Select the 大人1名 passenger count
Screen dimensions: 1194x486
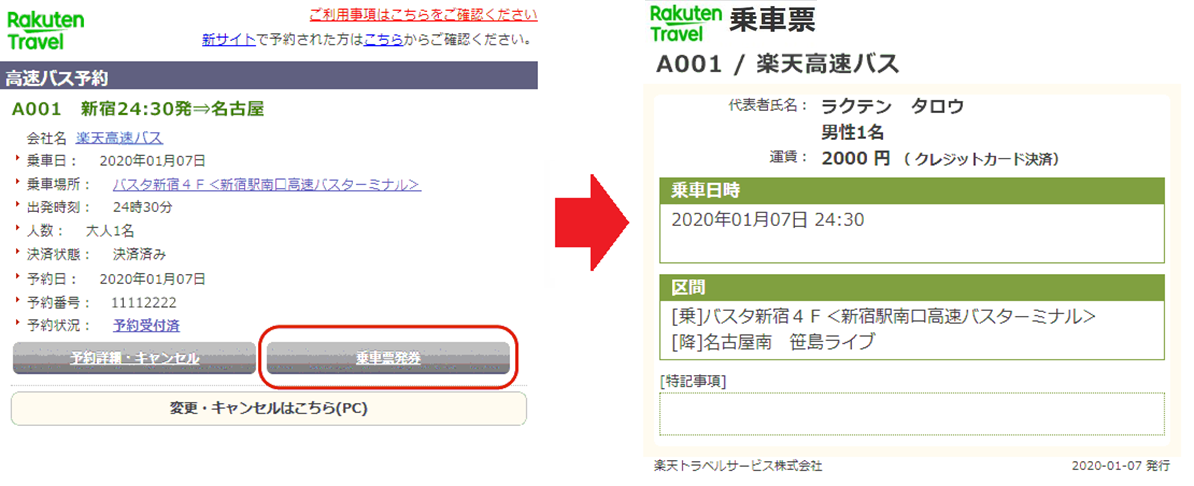click(x=111, y=231)
